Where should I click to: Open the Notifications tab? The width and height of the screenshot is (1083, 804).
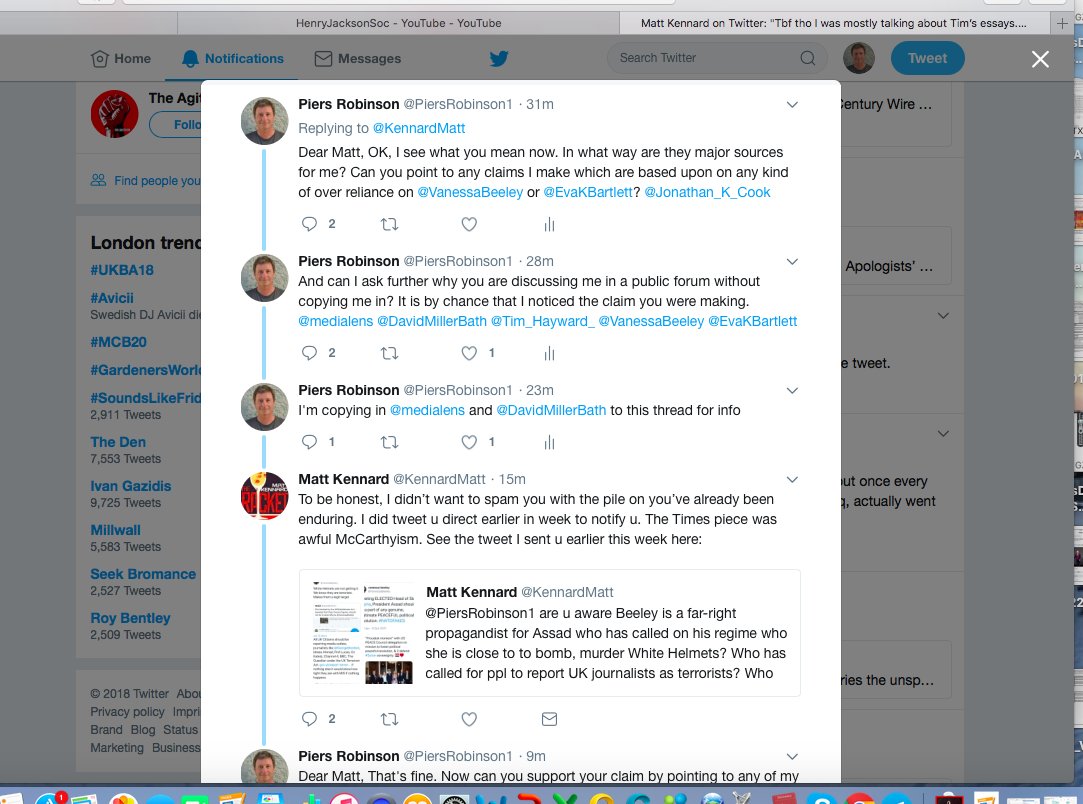[x=233, y=59]
